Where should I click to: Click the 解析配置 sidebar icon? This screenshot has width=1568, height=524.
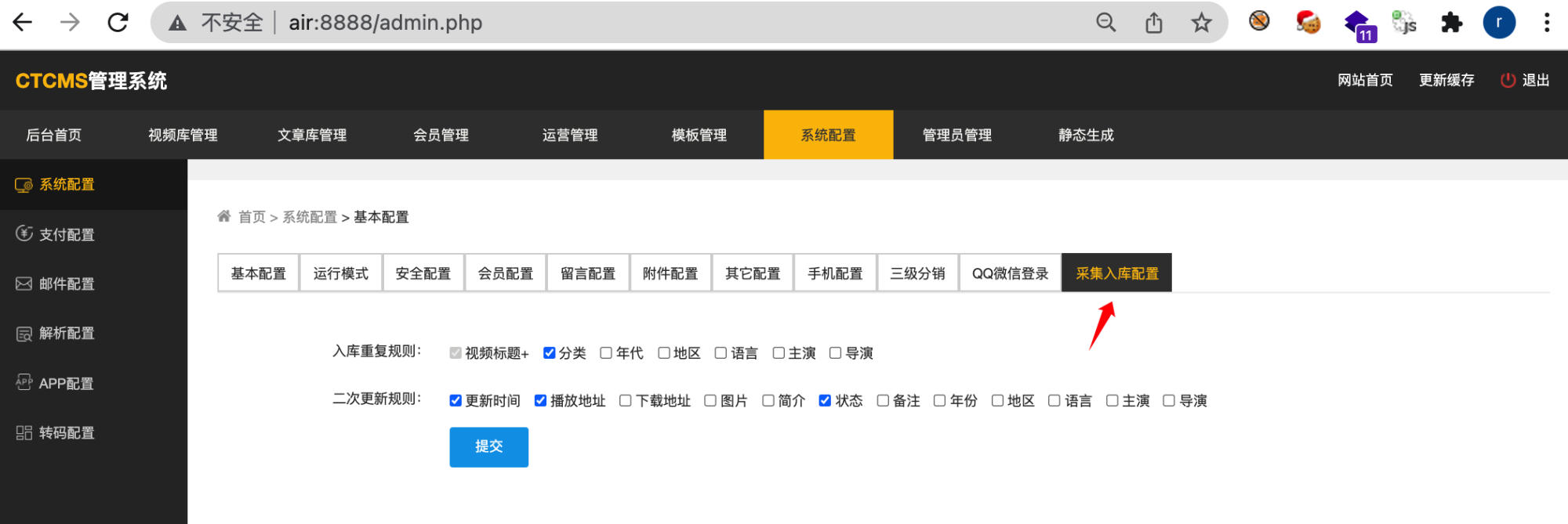click(x=24, y=334)
